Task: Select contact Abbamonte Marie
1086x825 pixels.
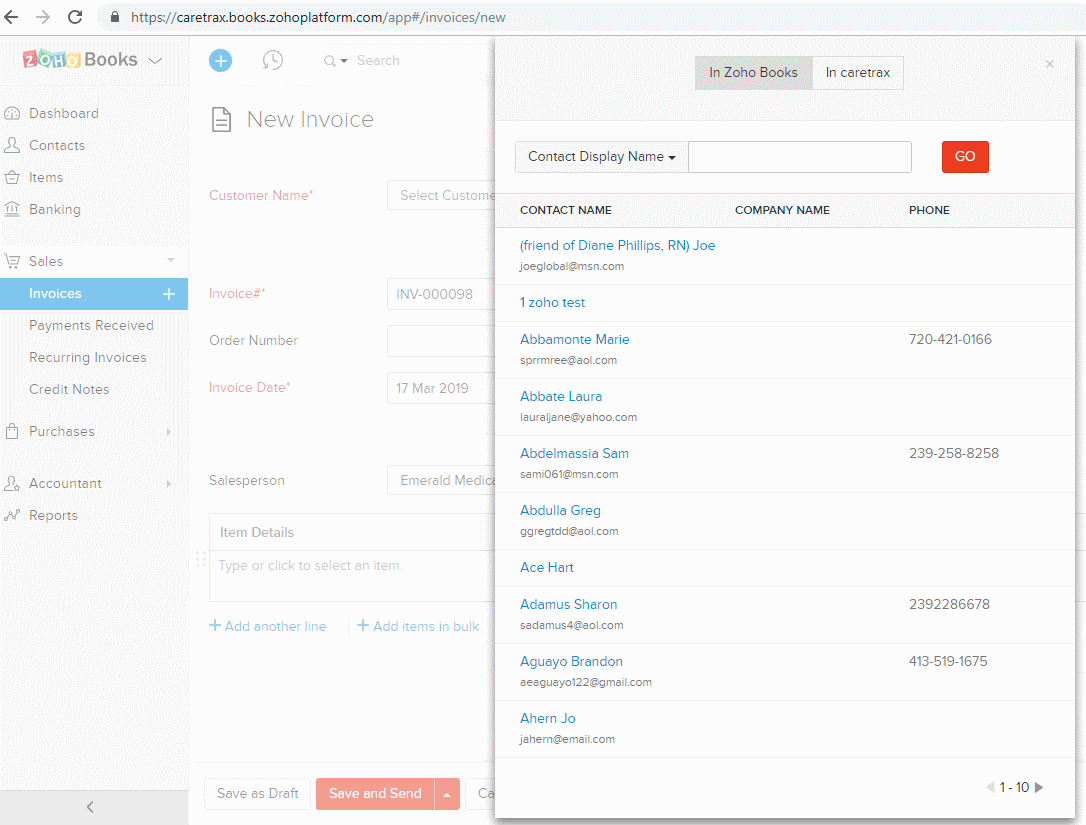Action: [575, 339]
